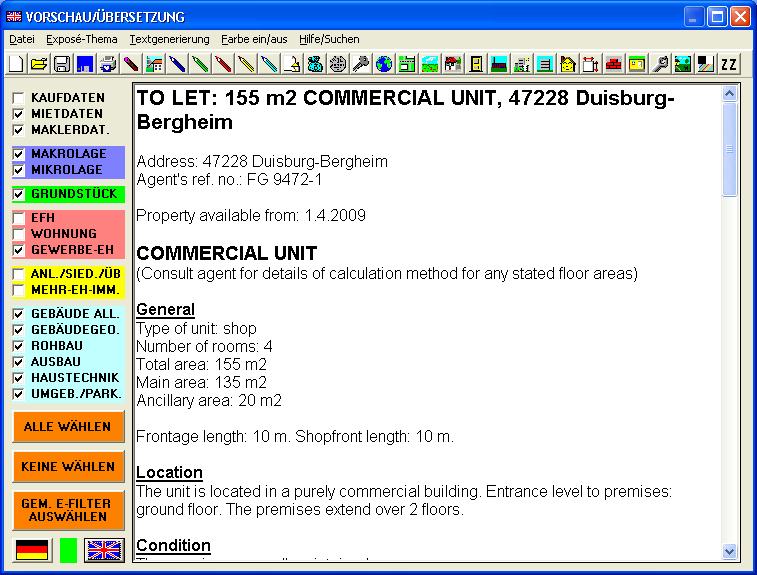
Task: Switch to German with the flag icon
Action: click(x=32, y=549)
